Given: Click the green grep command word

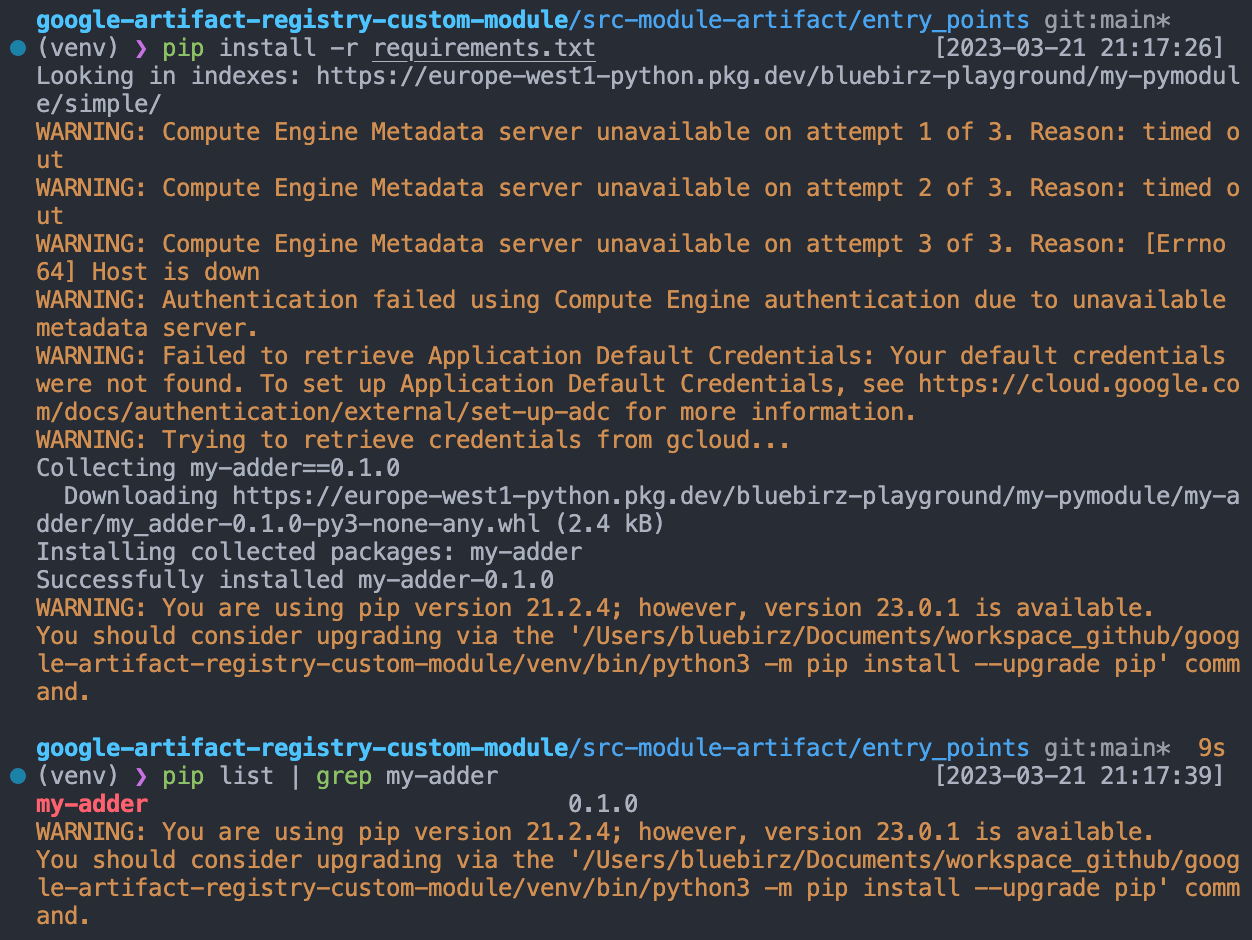Looking at the screenshot, I should (344, 777).
